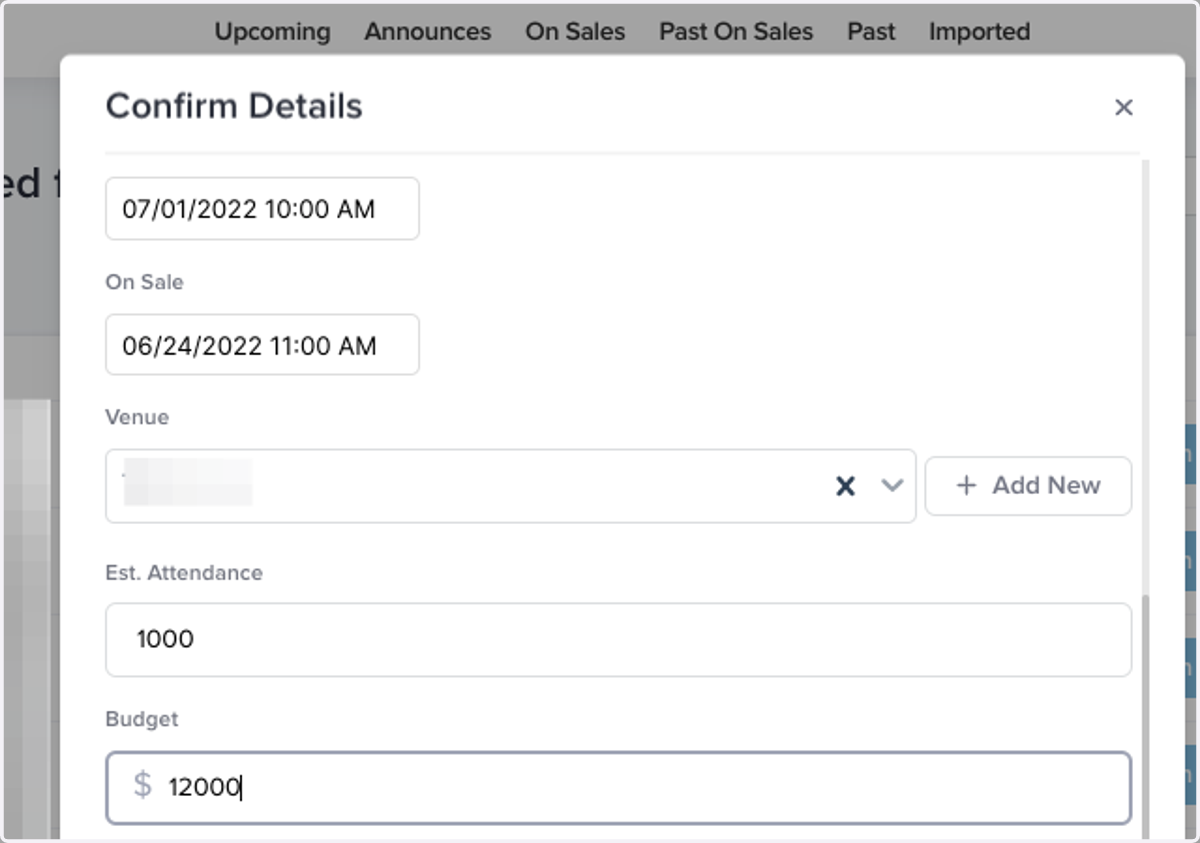Click the Add New venue button
1200x843 pixels.
pyautogui.click(x=1028, y=486)
